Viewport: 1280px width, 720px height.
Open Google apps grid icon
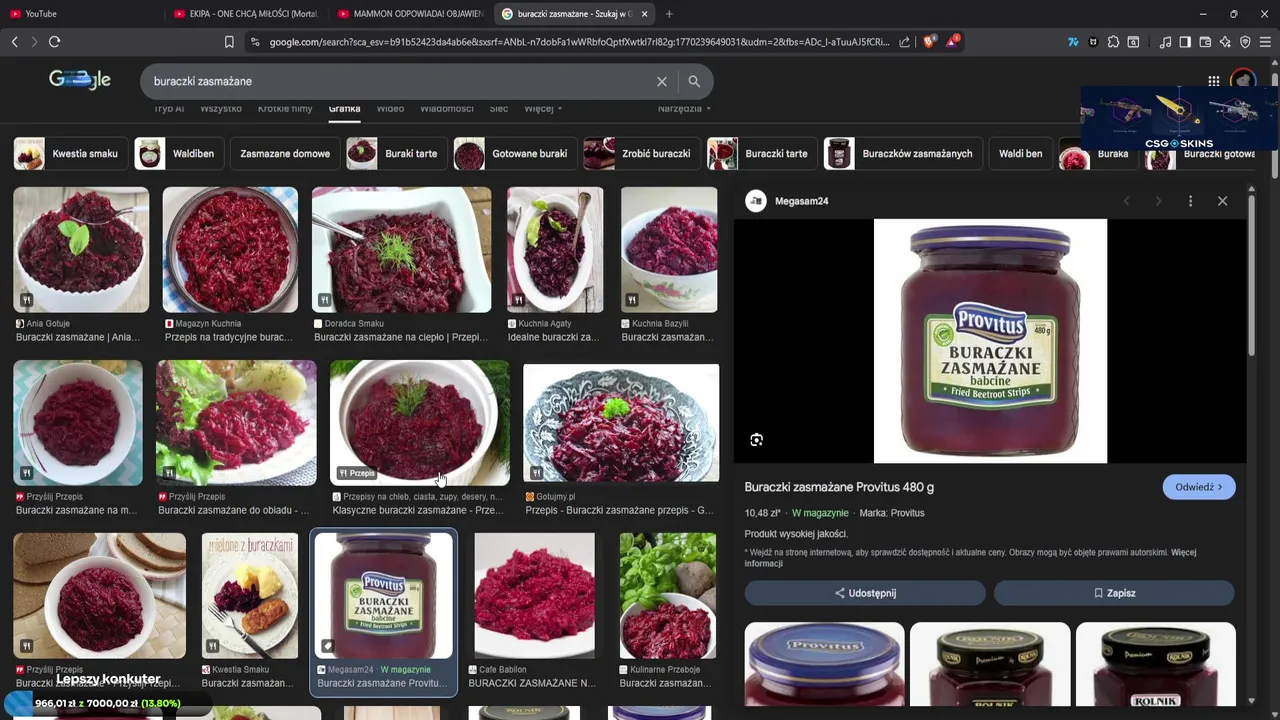(1213, 81)
